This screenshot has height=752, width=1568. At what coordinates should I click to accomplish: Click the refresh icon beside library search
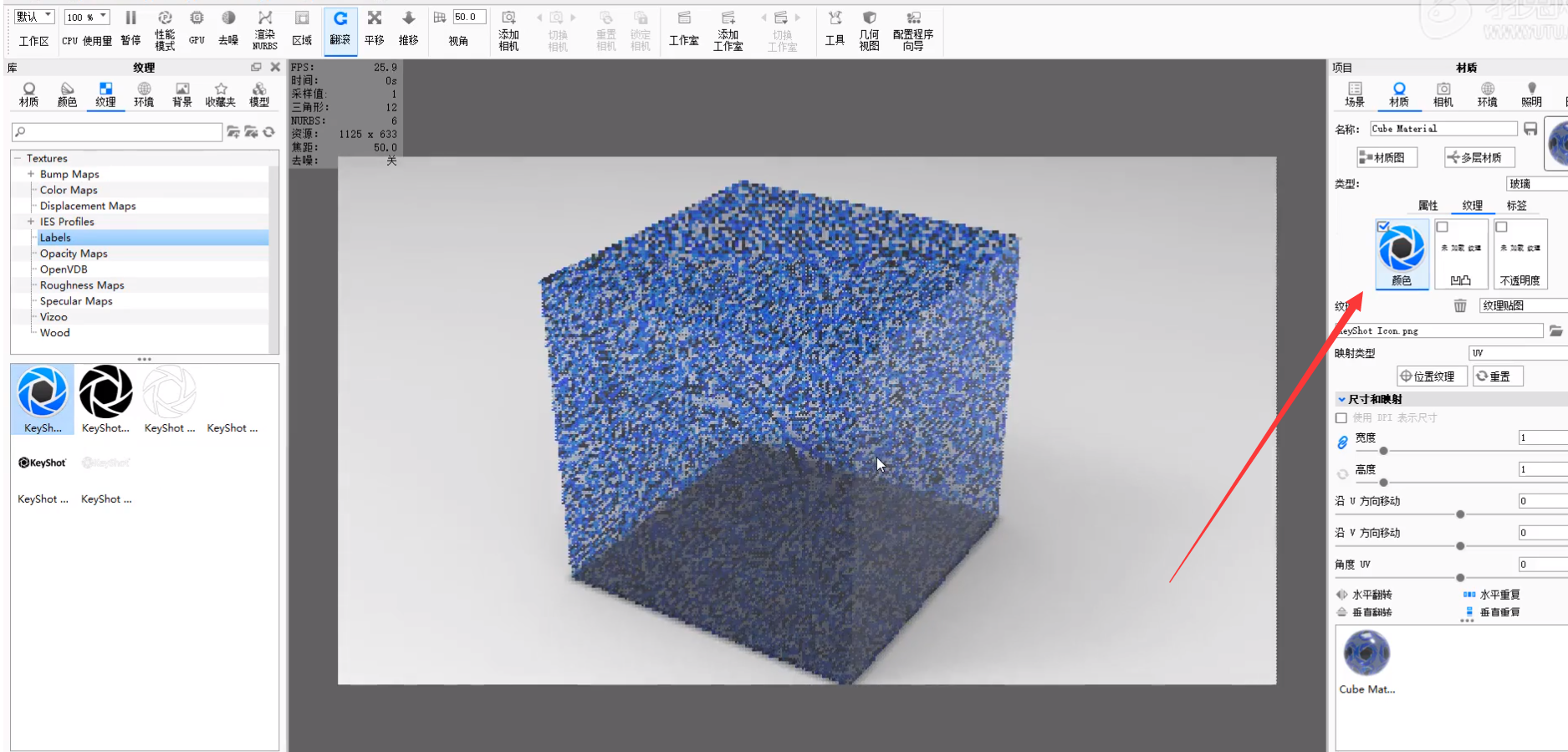(268, 132)
